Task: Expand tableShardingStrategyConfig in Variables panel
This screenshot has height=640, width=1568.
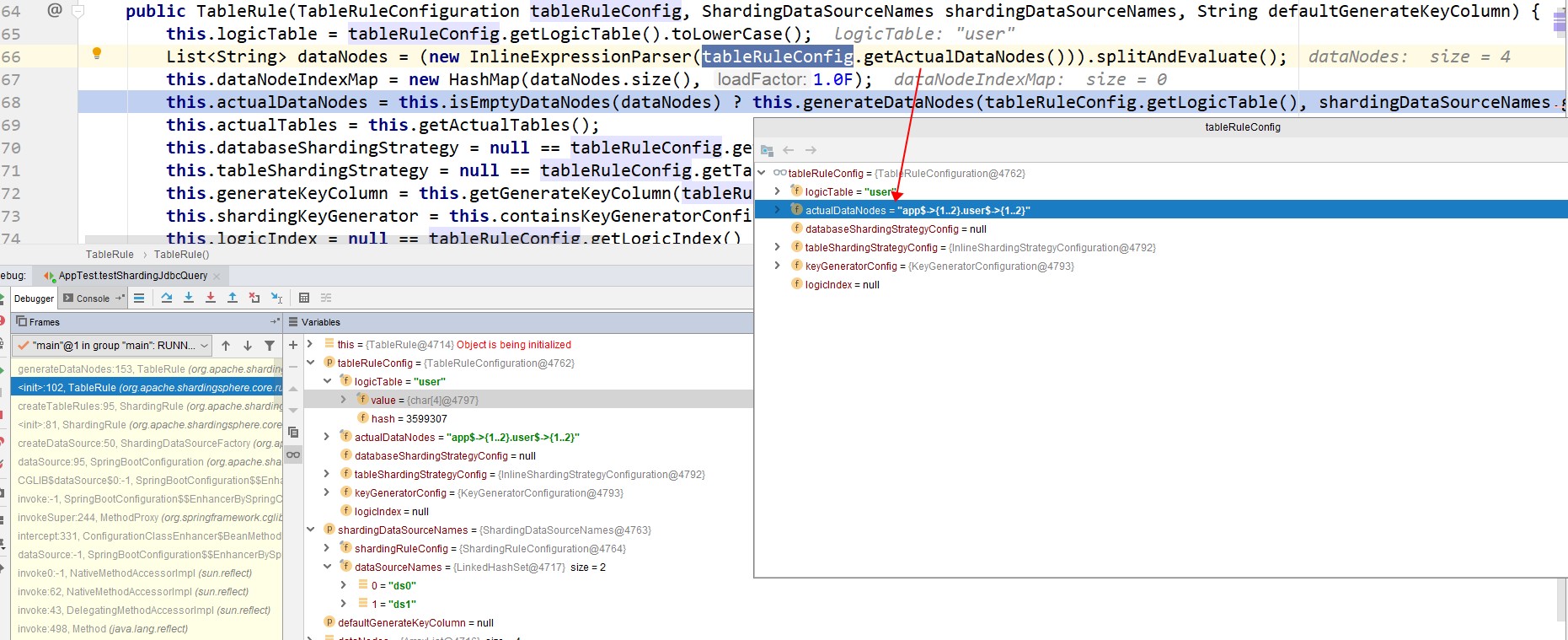Action: point(327,474)
